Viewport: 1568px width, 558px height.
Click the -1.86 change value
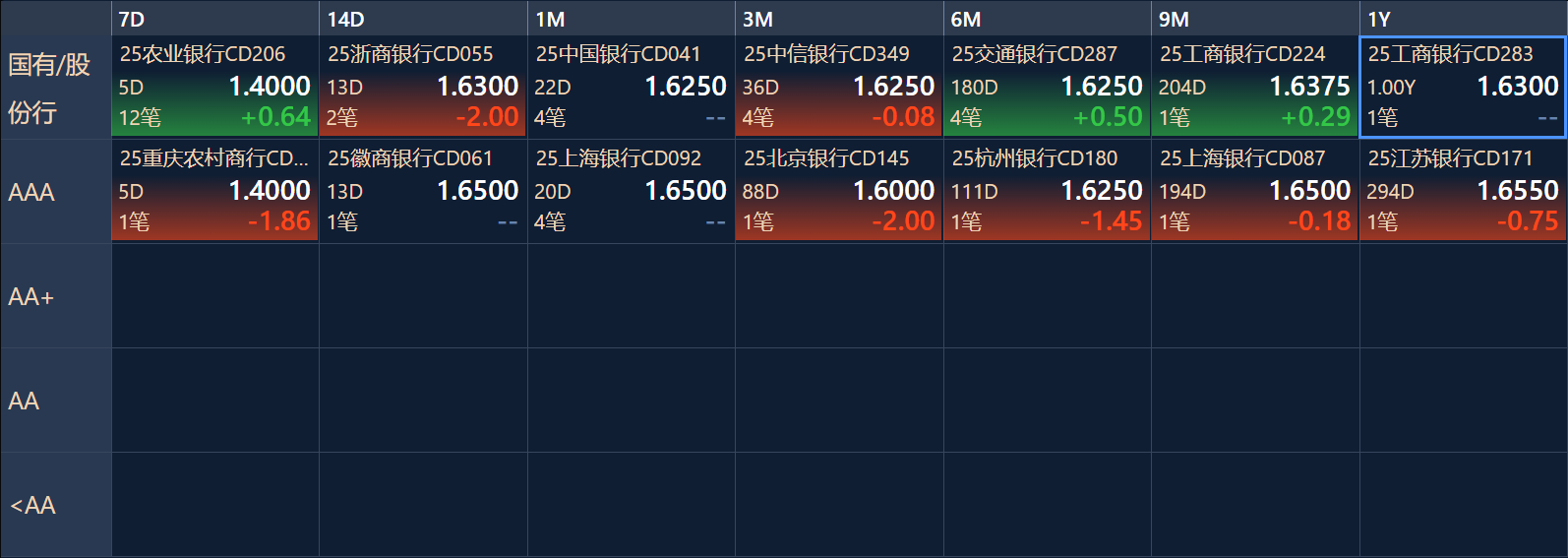pyautogui.click(x=279, y=221)
